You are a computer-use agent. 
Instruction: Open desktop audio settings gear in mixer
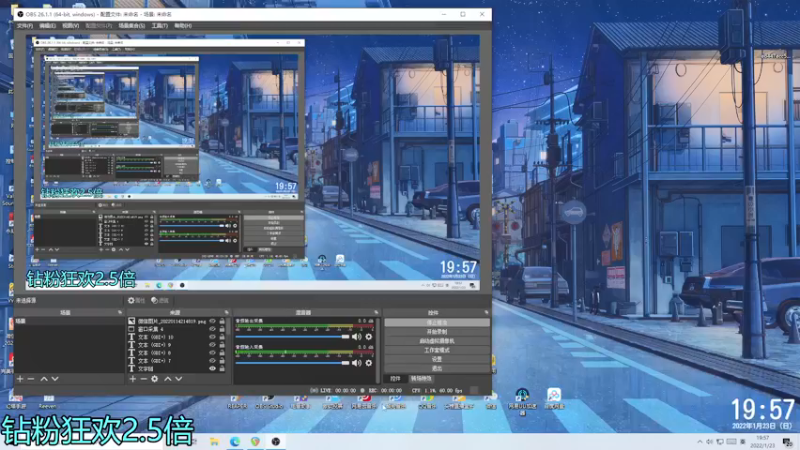368,337
